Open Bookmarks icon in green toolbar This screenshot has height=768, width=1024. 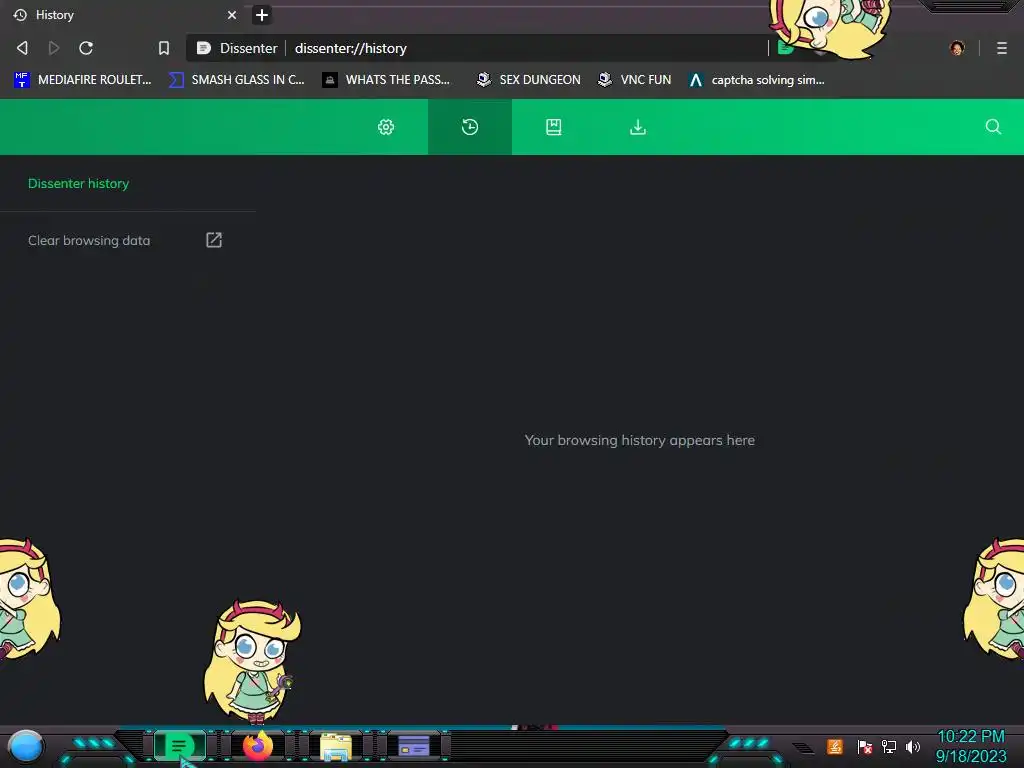[x=554, y=127]
